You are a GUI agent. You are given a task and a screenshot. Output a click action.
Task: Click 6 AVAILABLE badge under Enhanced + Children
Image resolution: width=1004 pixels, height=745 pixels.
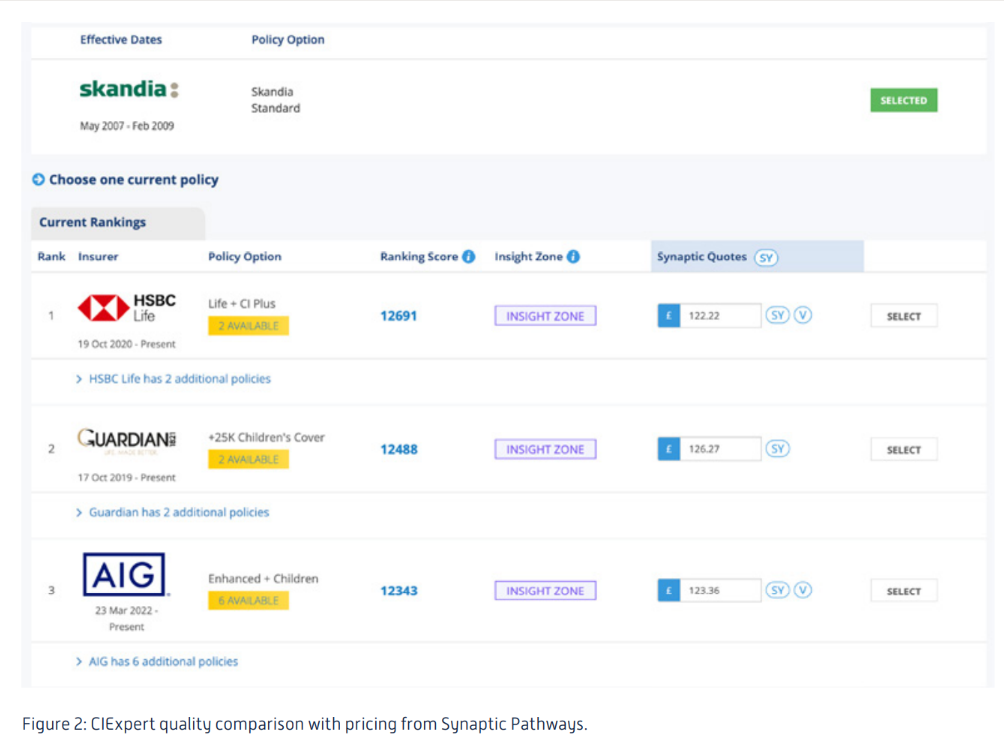pyautogui.click(x=248, y=600)
